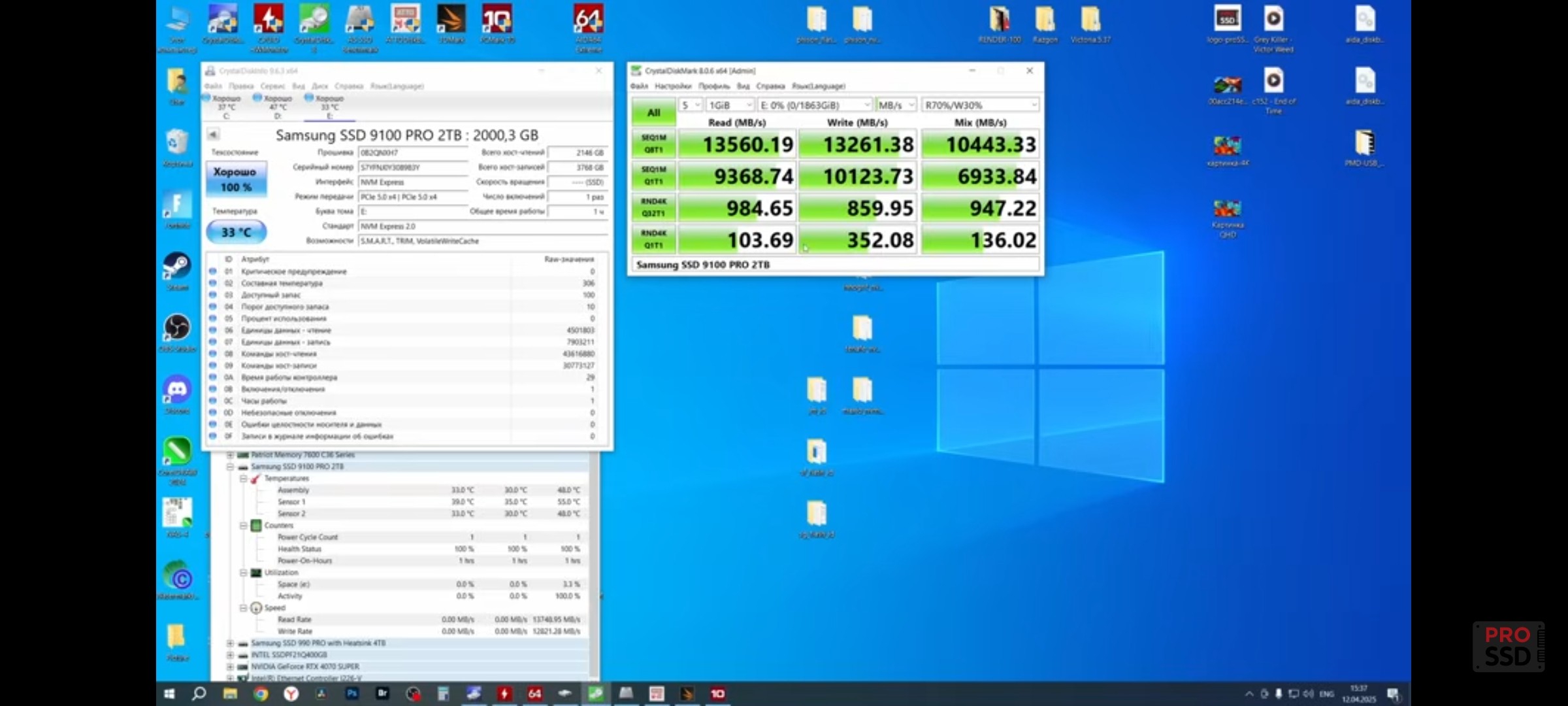Click the previous disk arrow in CrystalDiskInfo
The image size is (1568, 706).
[x=213, y=135]
